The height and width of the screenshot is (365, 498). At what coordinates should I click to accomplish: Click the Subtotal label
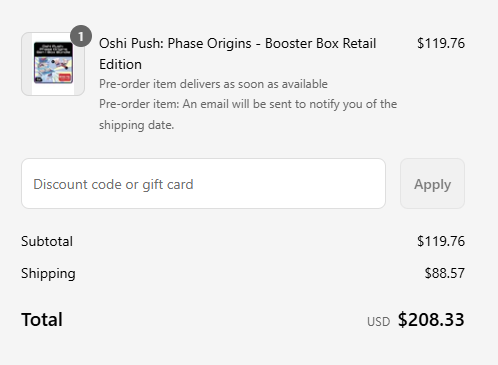(x=47, y=241)
